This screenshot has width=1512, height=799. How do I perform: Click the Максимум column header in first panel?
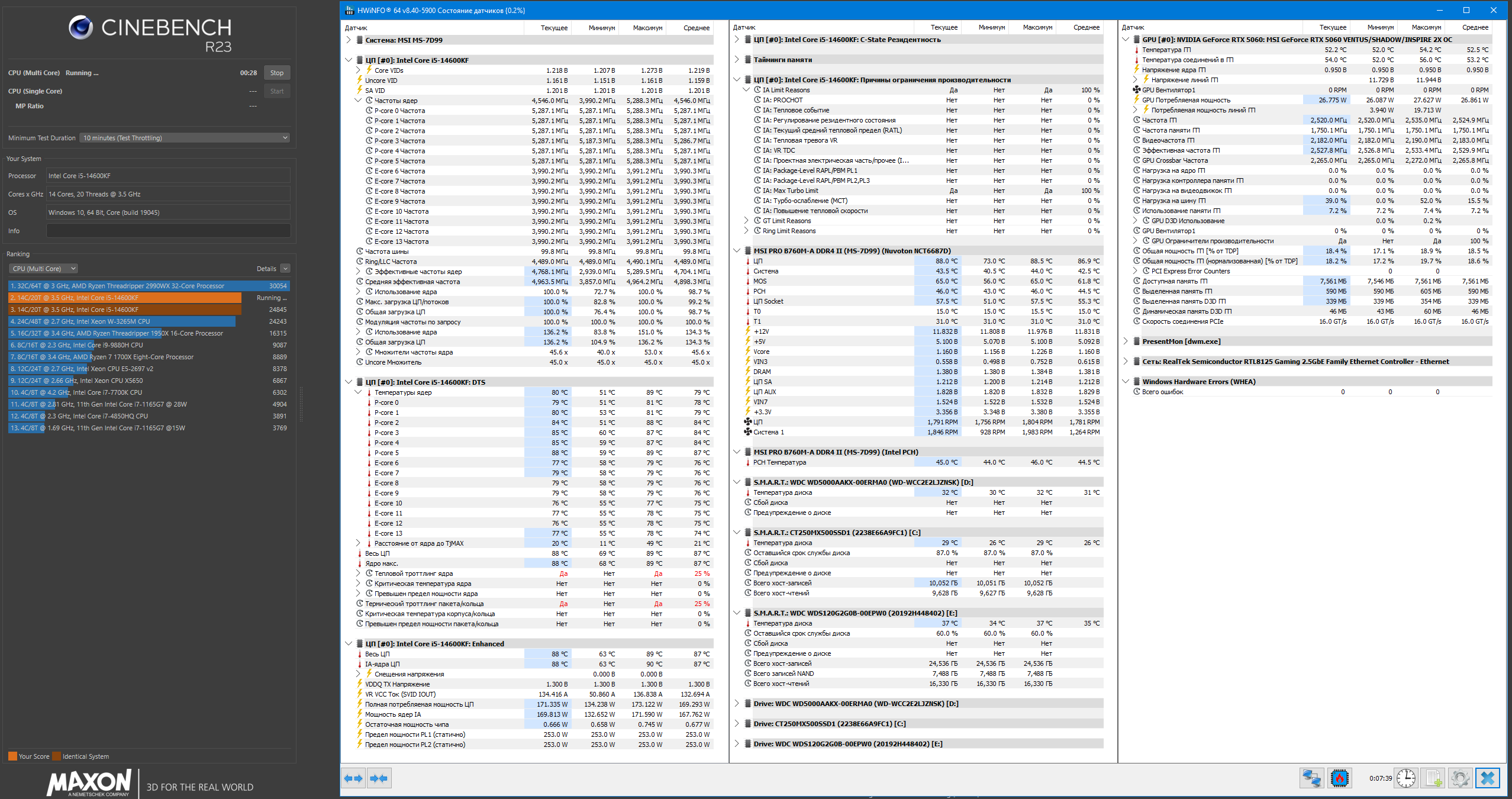point(647,28)
